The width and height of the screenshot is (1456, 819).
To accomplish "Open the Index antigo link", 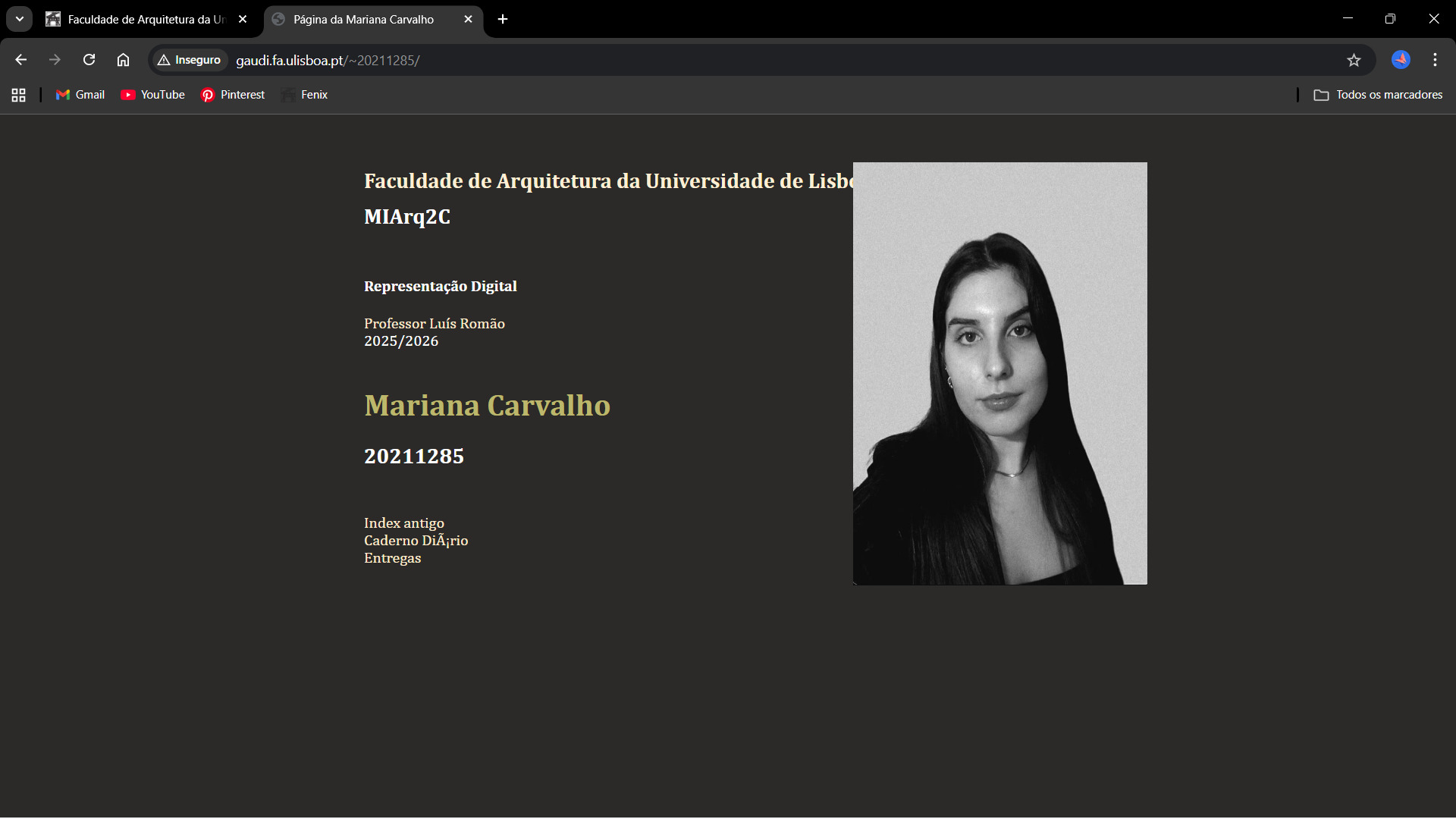I will pyautogui.click(x=403, y=523).
